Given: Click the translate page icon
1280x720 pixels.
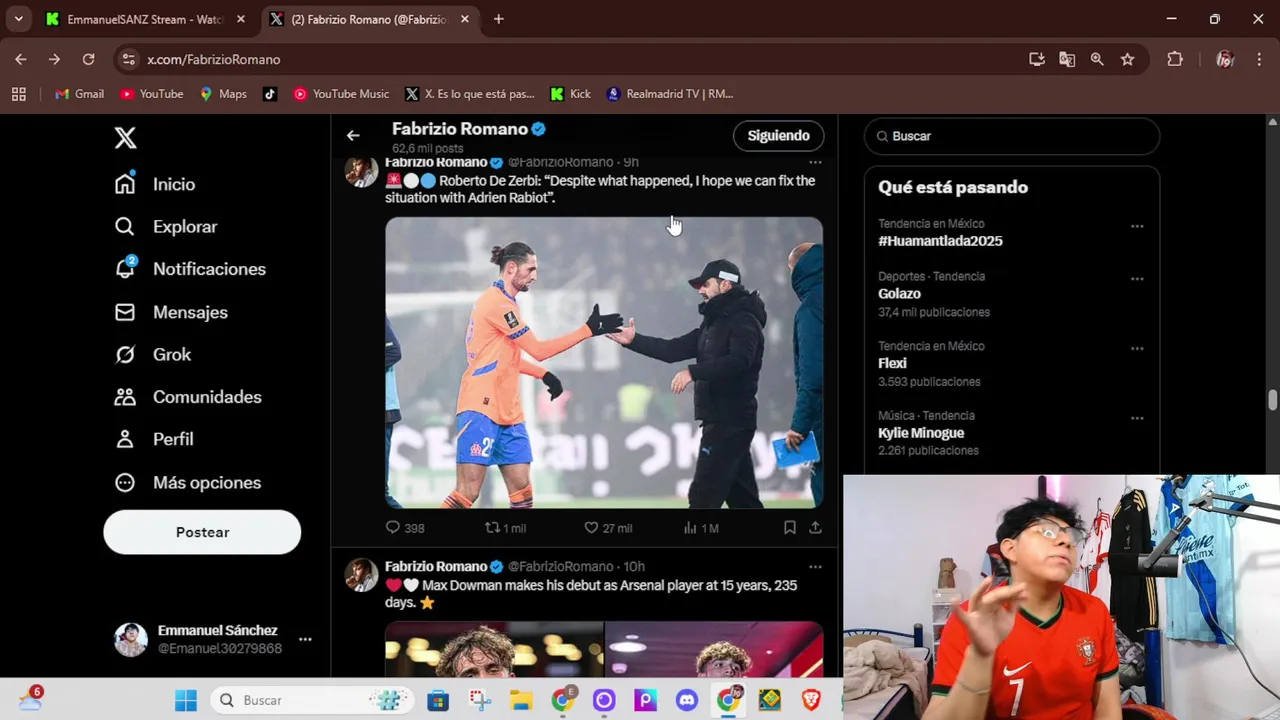Looking at the screenshot, I should coord(1067,59).
